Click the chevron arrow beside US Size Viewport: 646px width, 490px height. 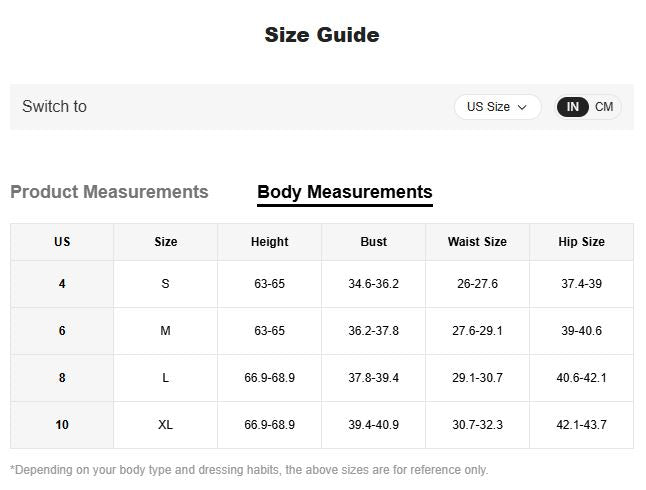pos(522,107)
